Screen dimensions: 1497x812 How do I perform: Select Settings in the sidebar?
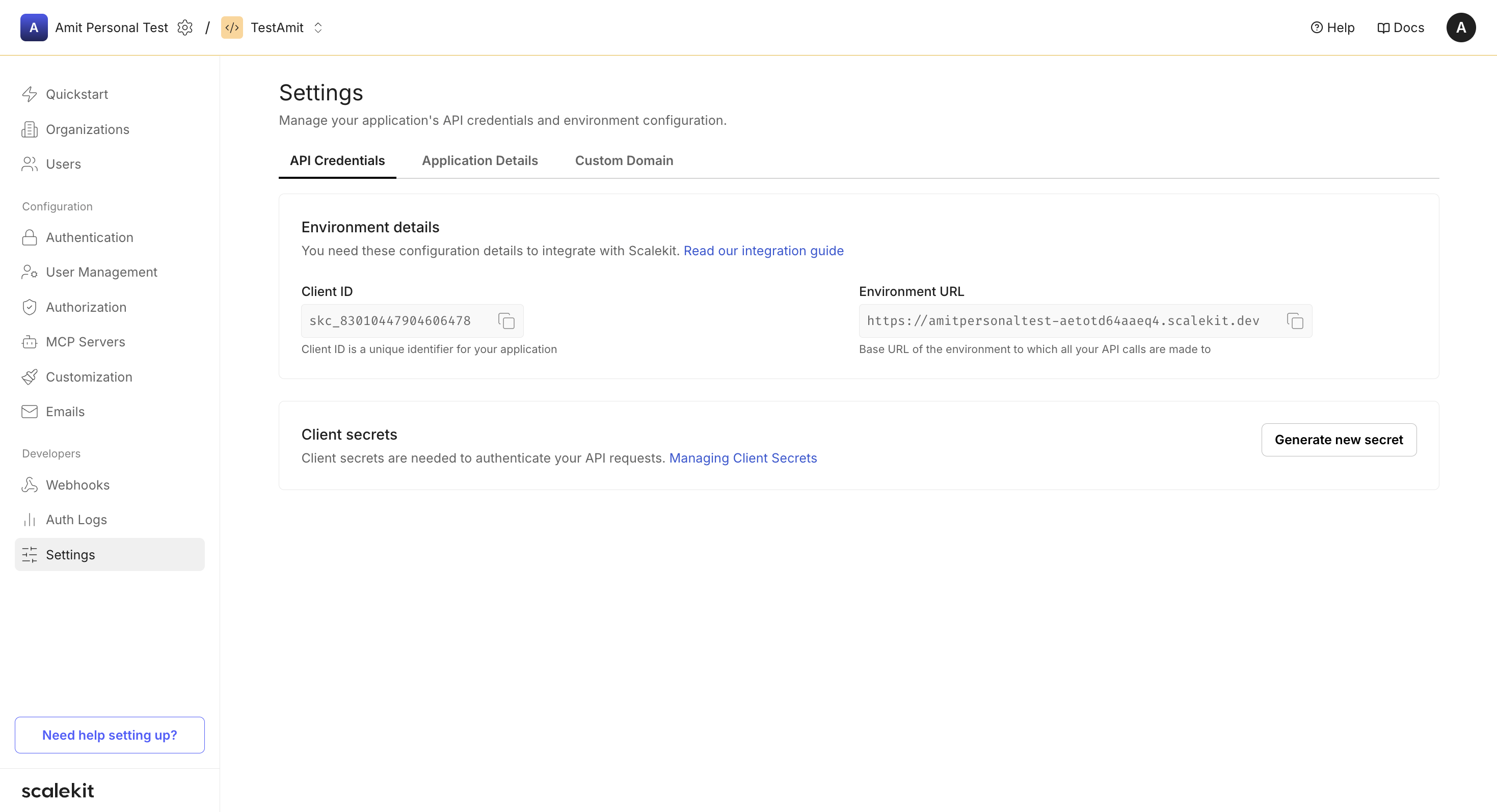pyautogui.click(x=109, y=554)
